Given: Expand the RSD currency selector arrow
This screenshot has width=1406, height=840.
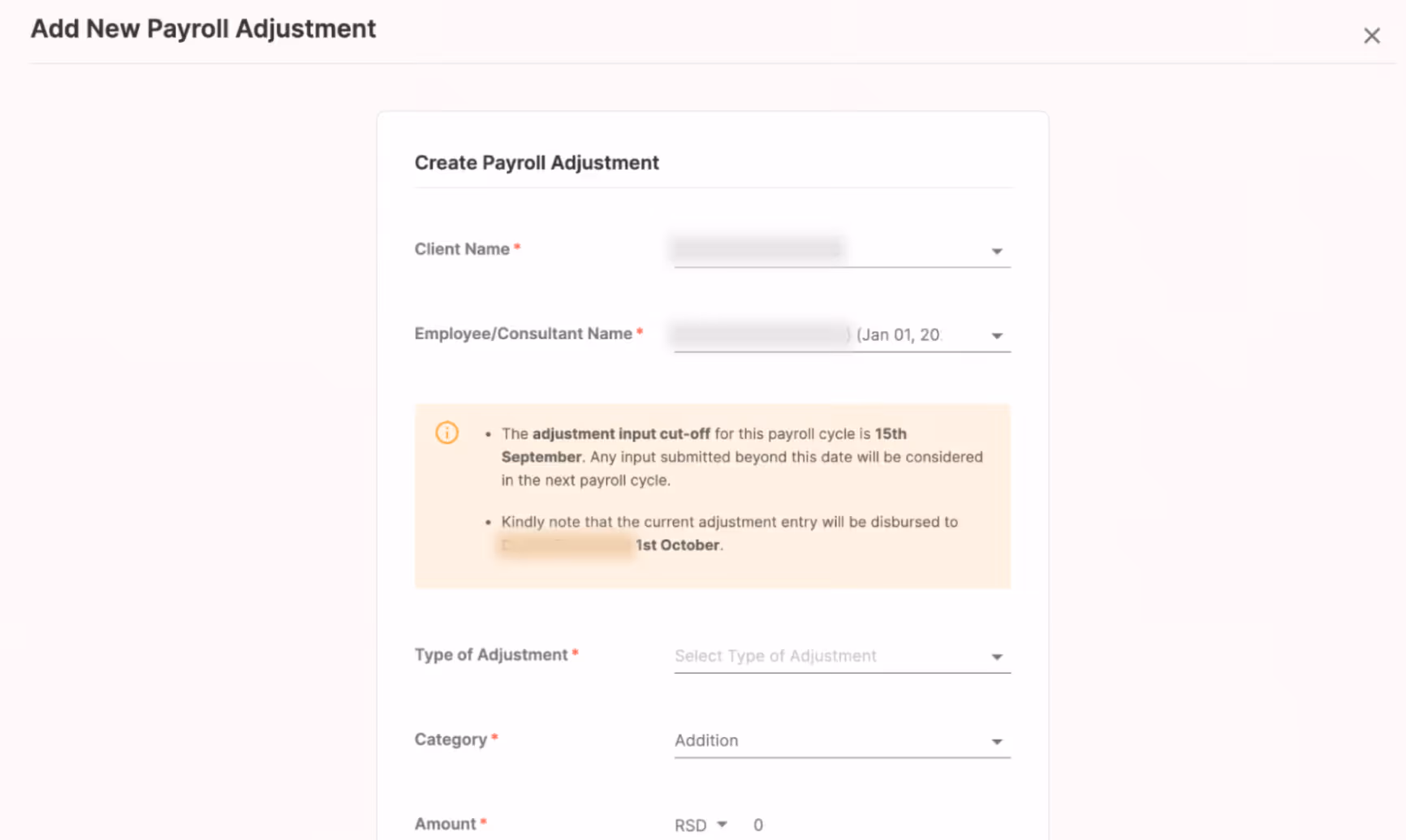Looking at the screenshot, I should click(722, 825).
